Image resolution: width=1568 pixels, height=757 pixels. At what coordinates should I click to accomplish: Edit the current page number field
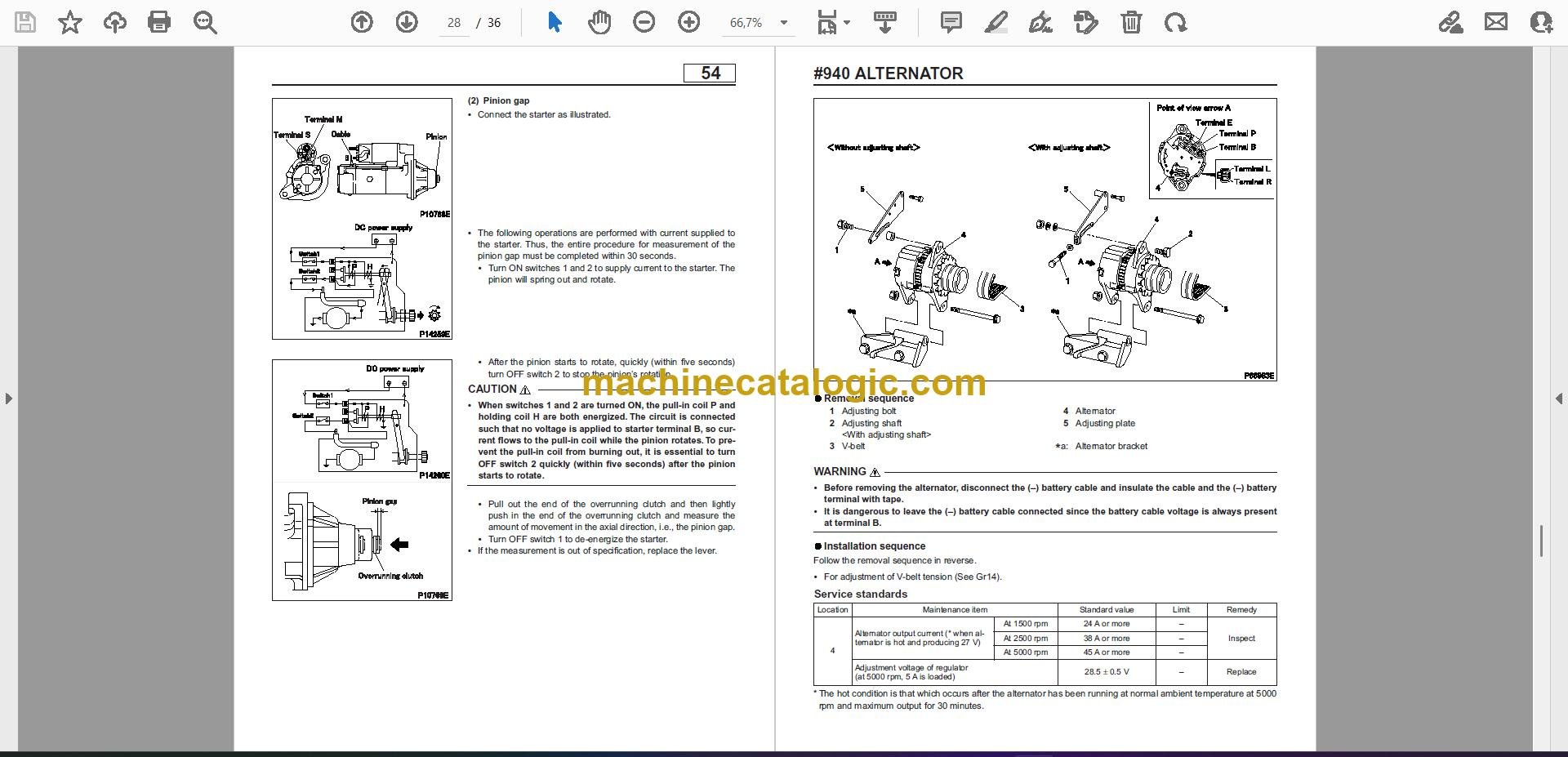(x=454, y=23)
